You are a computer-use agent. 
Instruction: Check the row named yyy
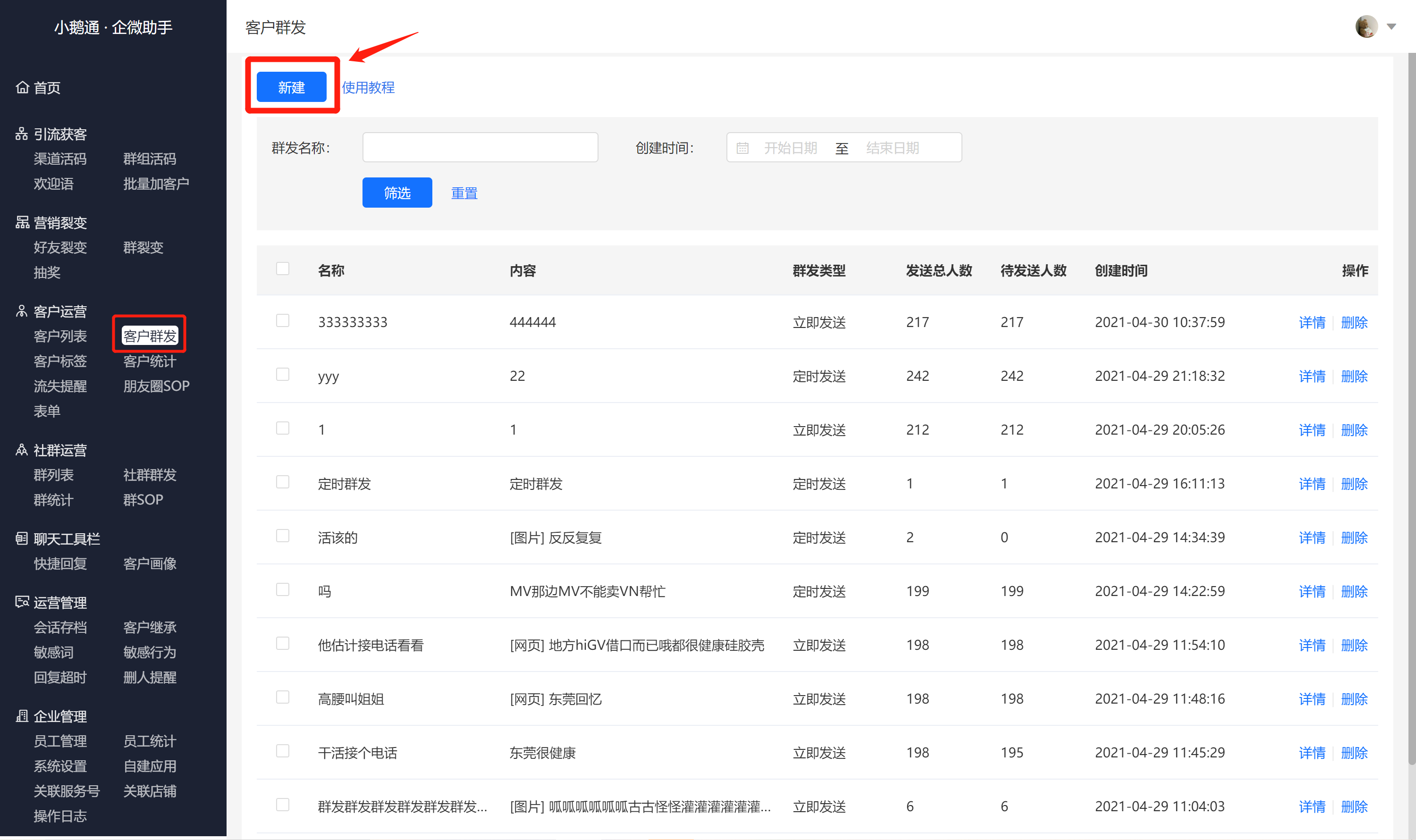[x=283, y=375]
